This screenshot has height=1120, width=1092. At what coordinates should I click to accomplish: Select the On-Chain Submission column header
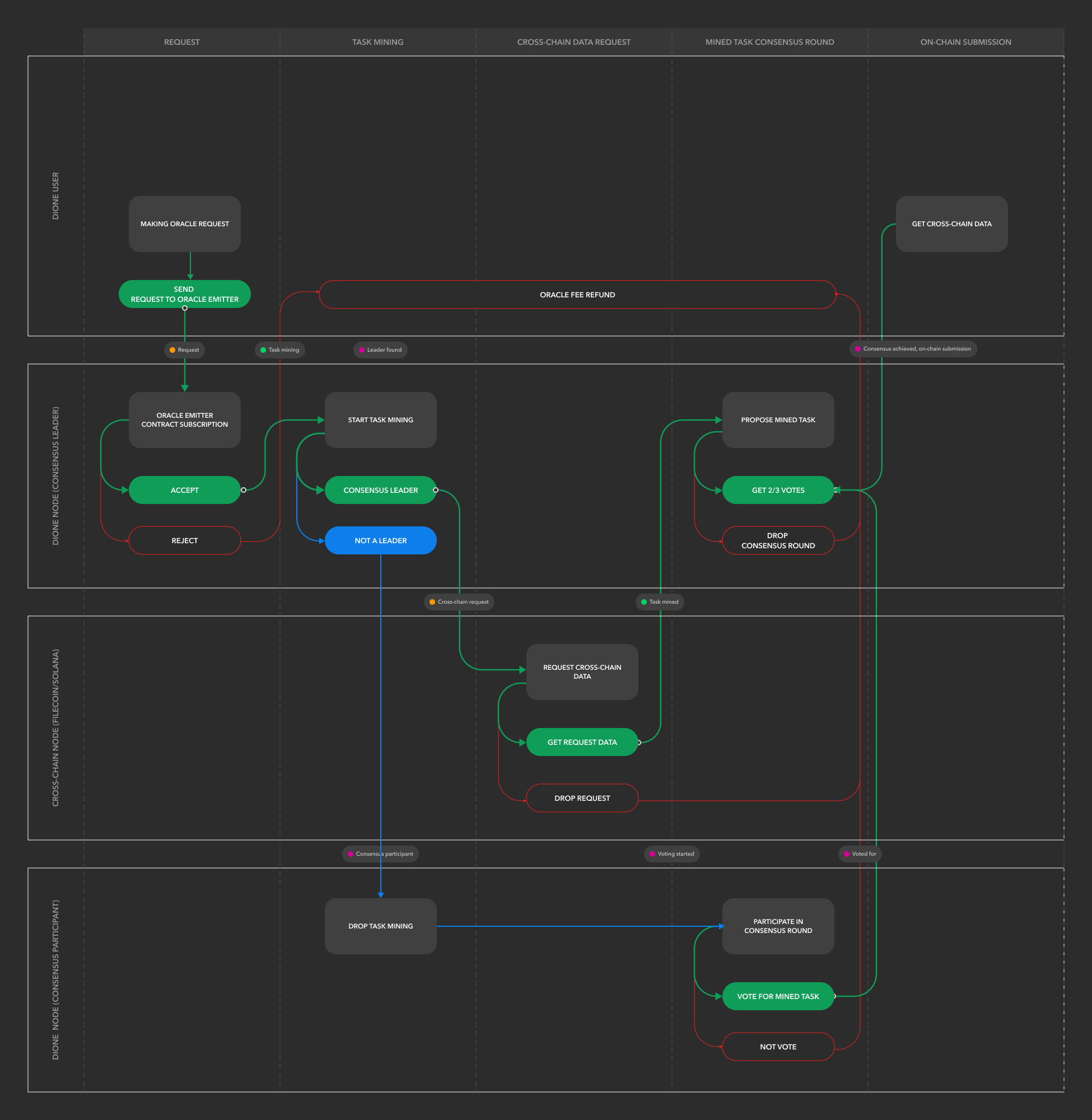pos(965,42)
